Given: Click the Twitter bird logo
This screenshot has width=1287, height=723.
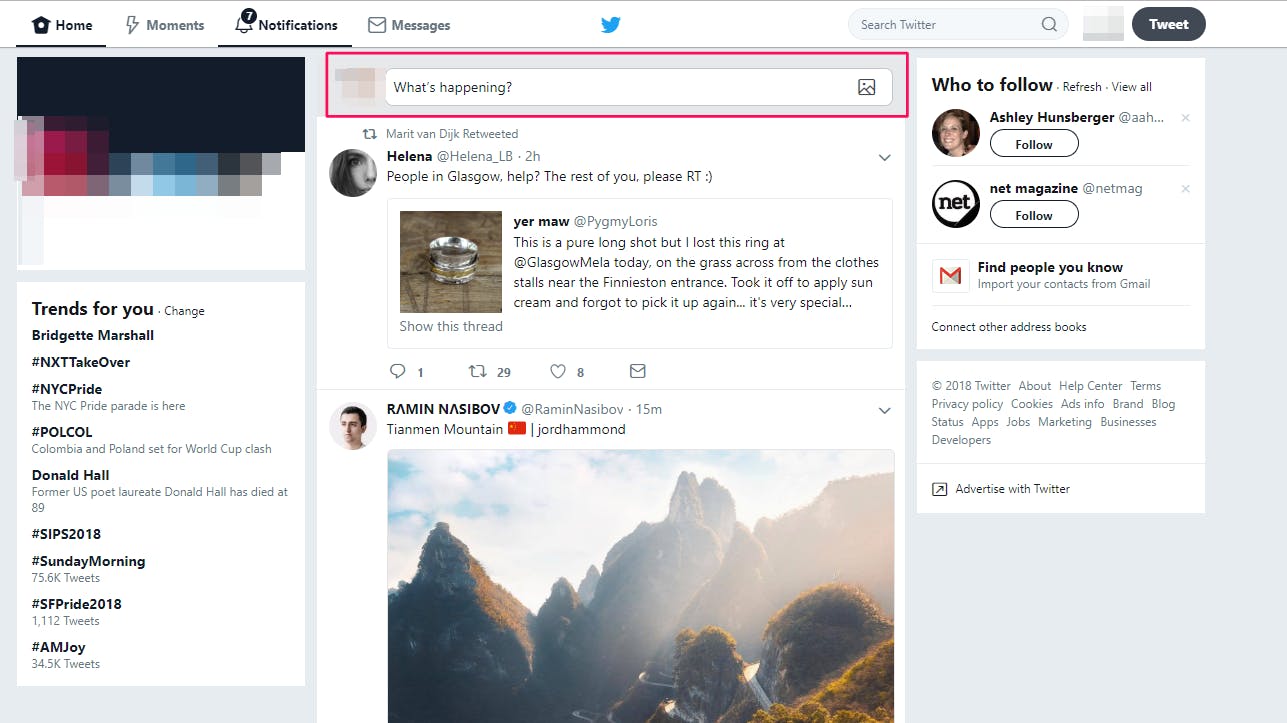Looking at the screenshot, I should [x=611, y=25].
